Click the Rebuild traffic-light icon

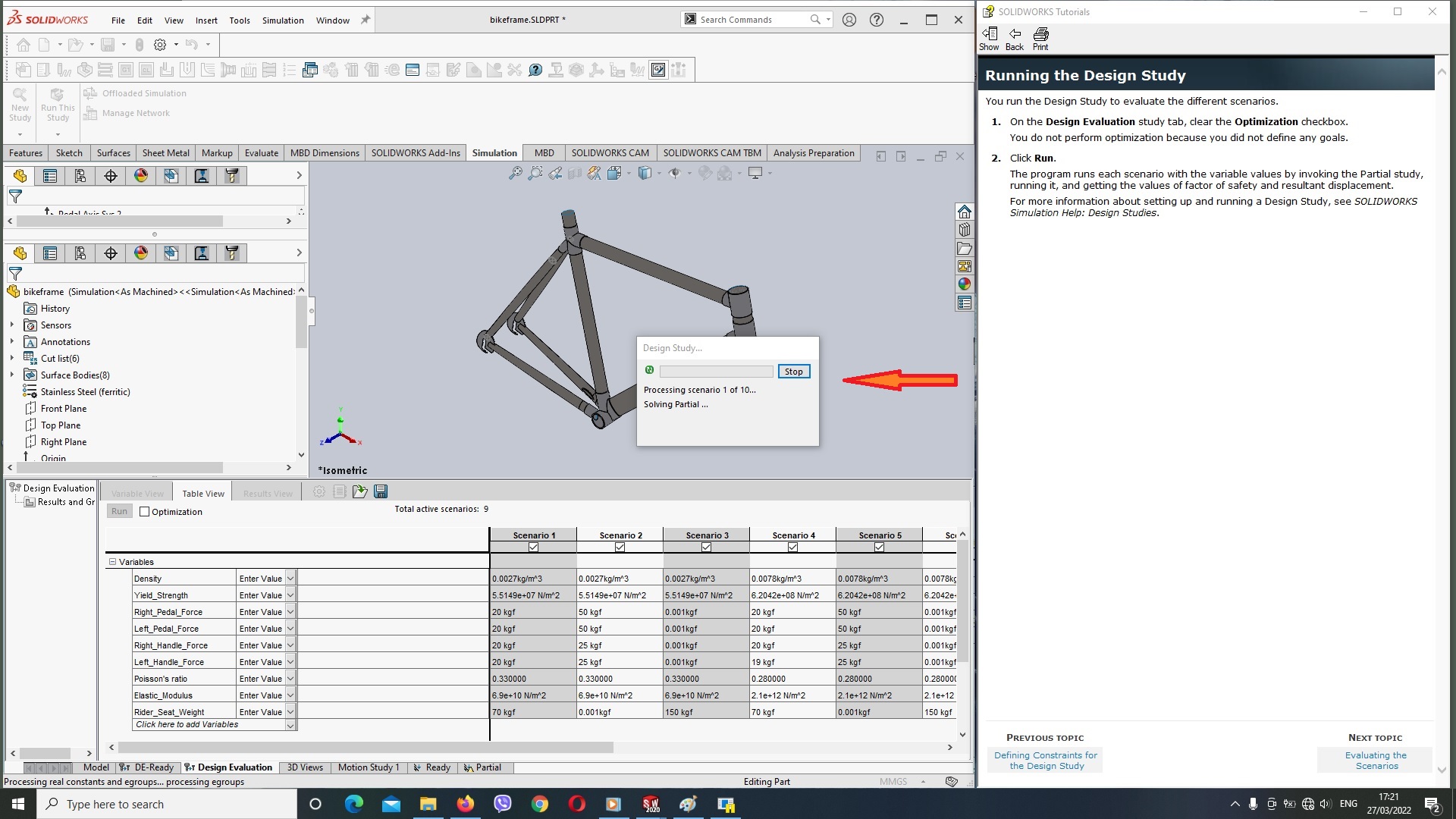[140, 45]
